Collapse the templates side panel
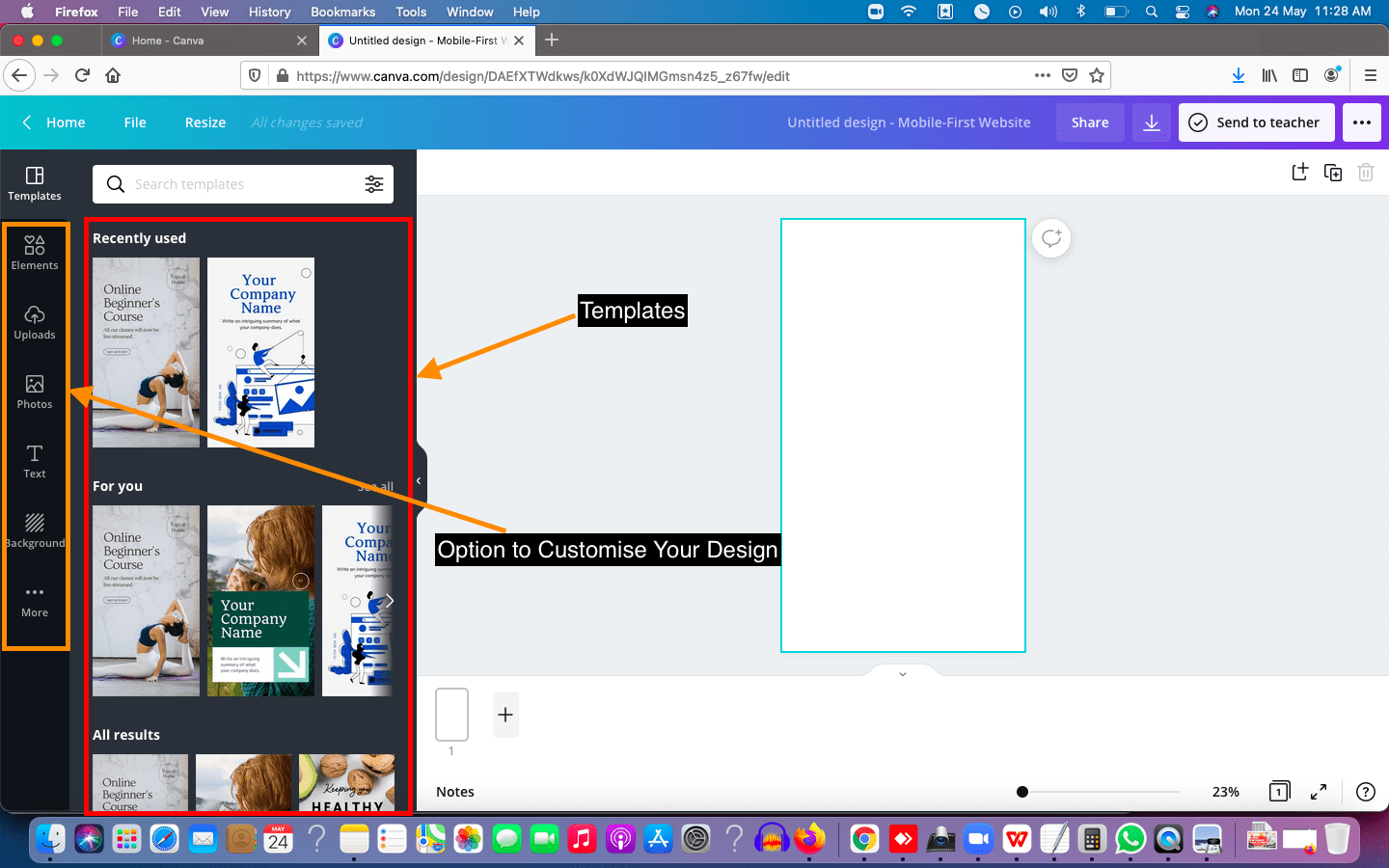Viewport: 1389px width, 868px height. click(418, 479)
